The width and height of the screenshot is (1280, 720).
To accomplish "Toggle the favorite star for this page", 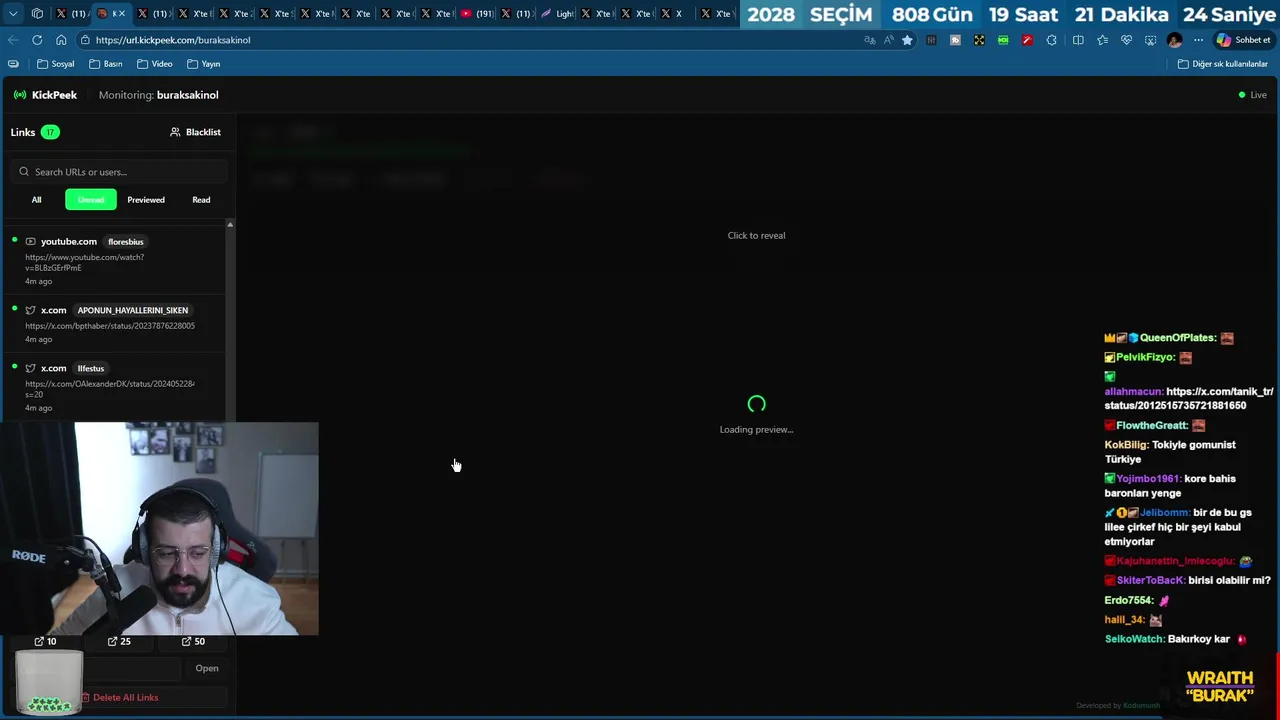I will 907,40.
